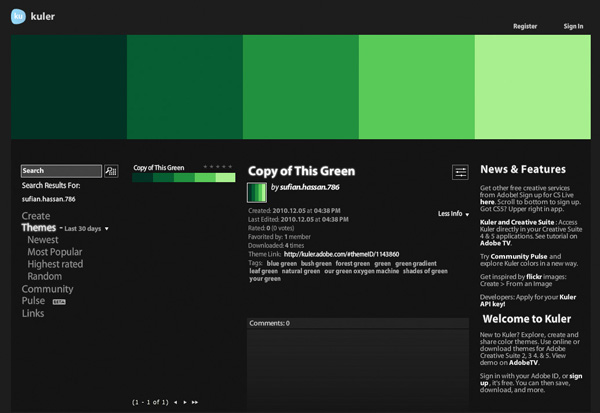Click the forest green tag
The height and width of the screenshot is (413, 600).
pyautogui.click(x=353, y=263)
